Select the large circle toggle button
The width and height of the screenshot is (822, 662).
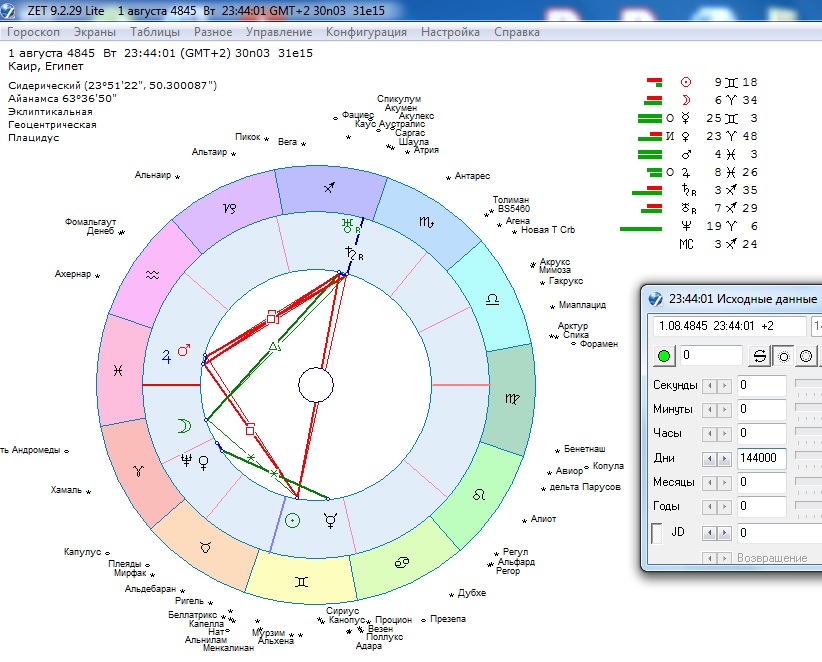pos(806,356)
